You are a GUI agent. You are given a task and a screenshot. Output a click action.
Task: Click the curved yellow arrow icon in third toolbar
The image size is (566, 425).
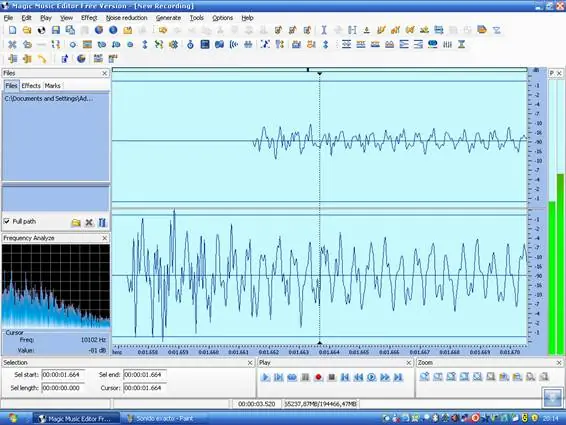click(x=42, y=58)
